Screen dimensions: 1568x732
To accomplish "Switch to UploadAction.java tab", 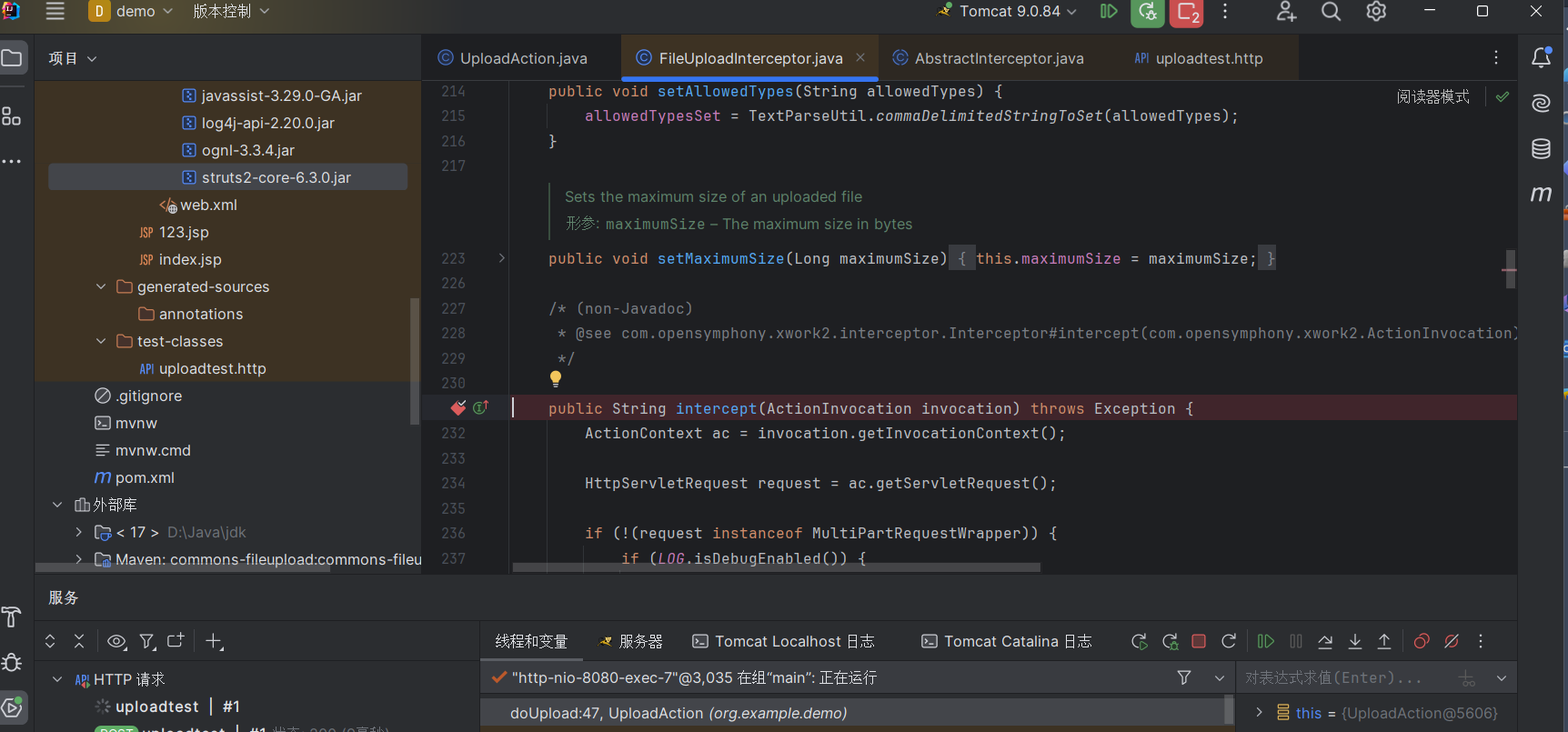I will pyautogui.click(x=513, y=58).
